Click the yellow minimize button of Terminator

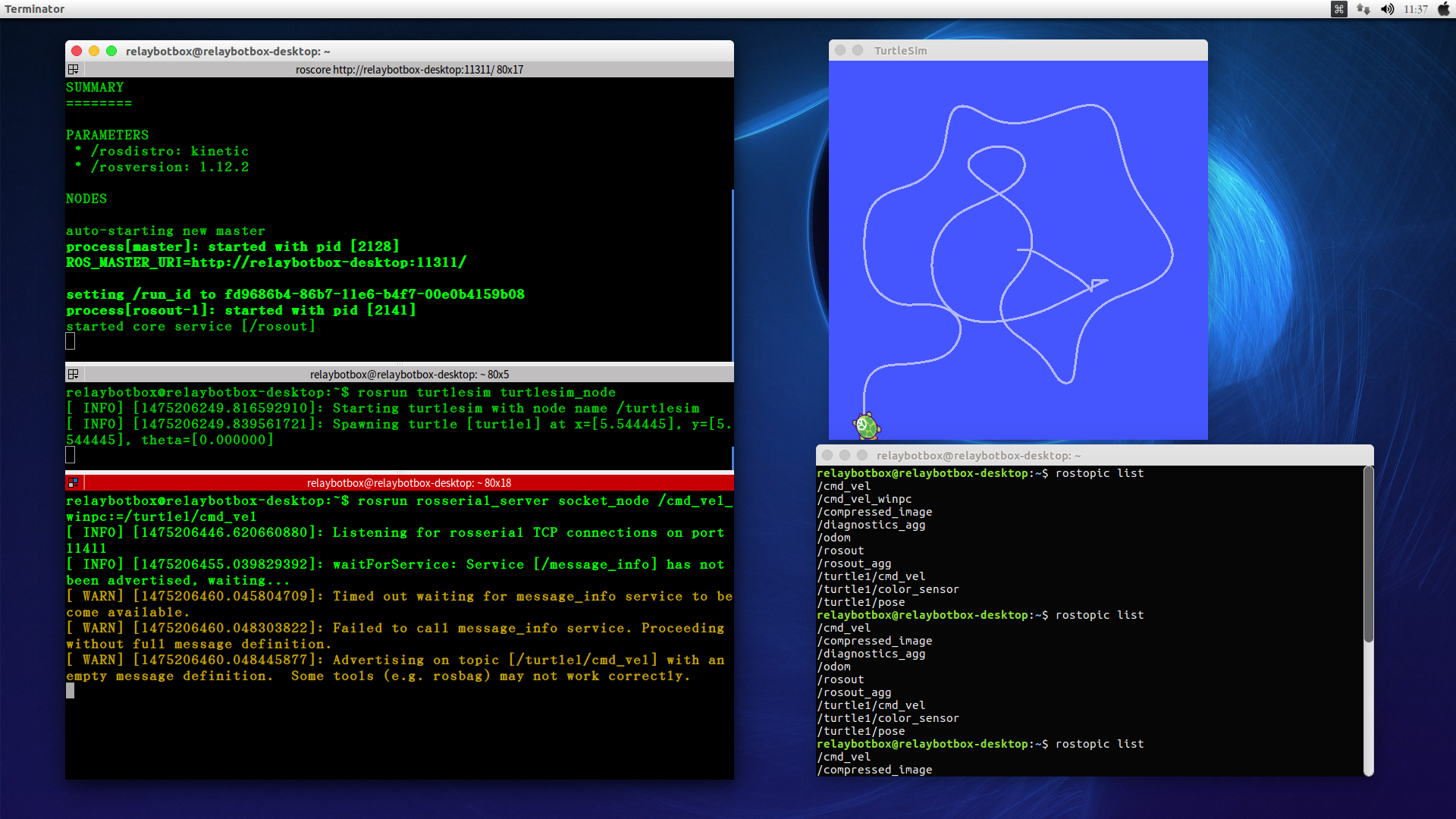coord(94,51)
